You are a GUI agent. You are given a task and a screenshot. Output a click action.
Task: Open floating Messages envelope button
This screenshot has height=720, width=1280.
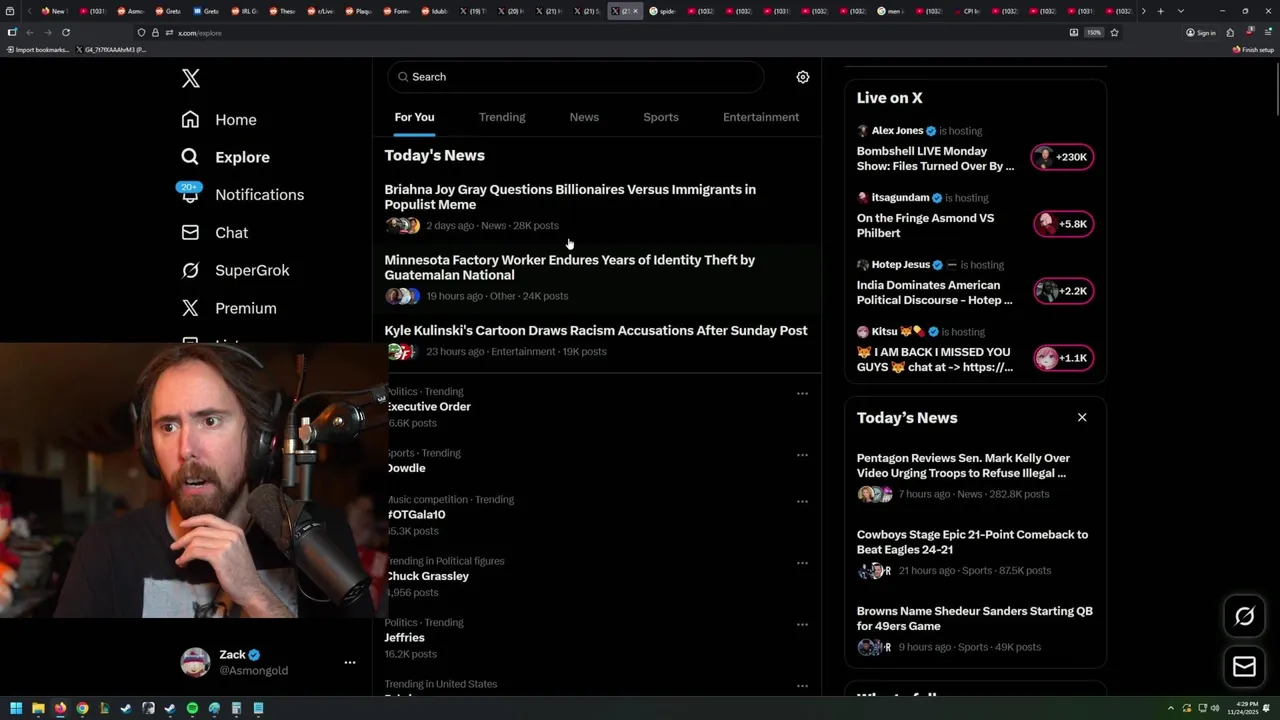coord(1244,667)
